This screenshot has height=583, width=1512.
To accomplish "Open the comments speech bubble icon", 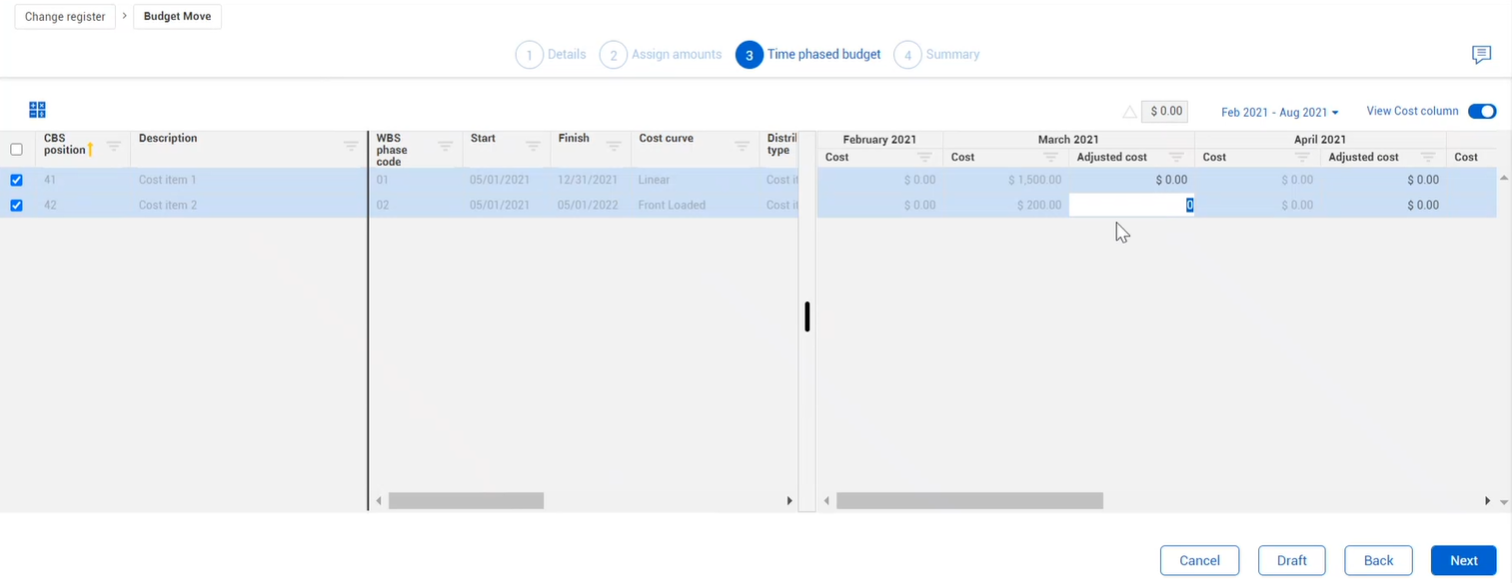I will click(1481, 55).
